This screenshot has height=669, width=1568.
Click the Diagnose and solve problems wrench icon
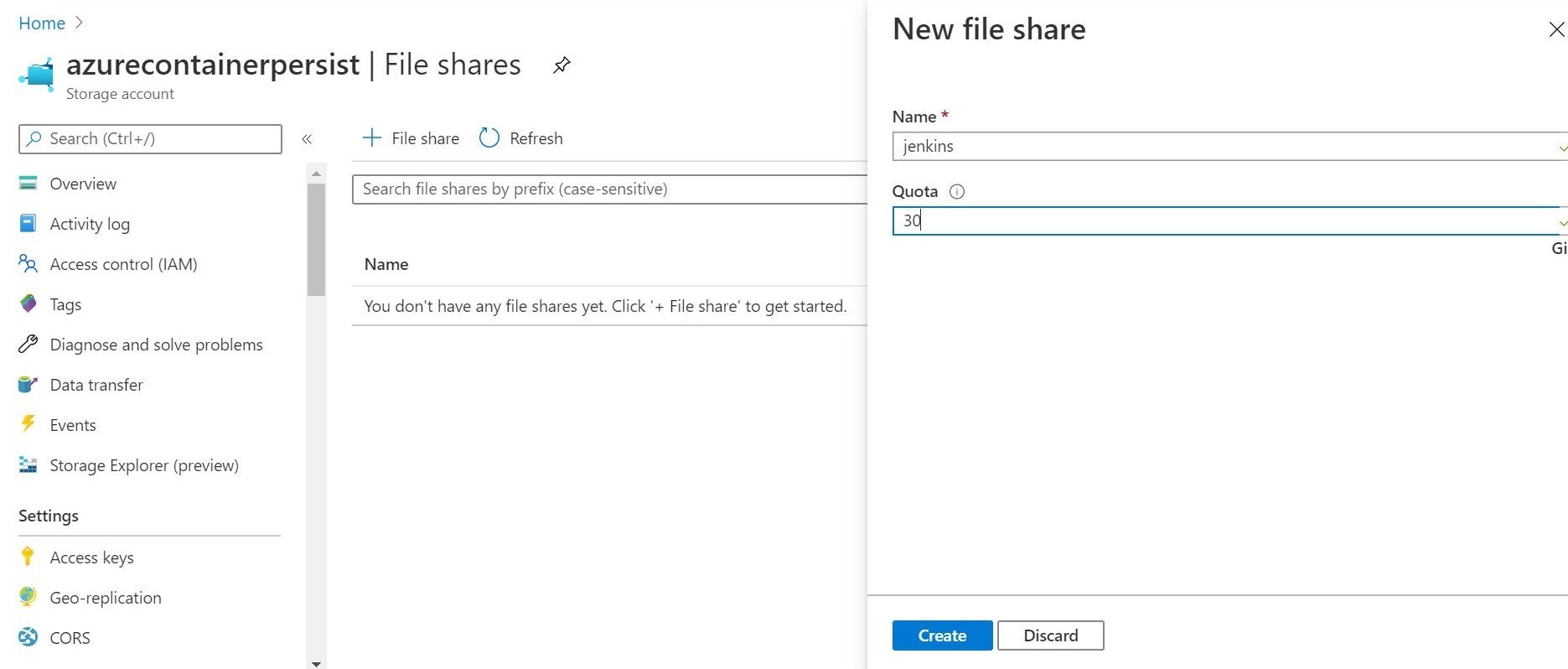point(28,344)
